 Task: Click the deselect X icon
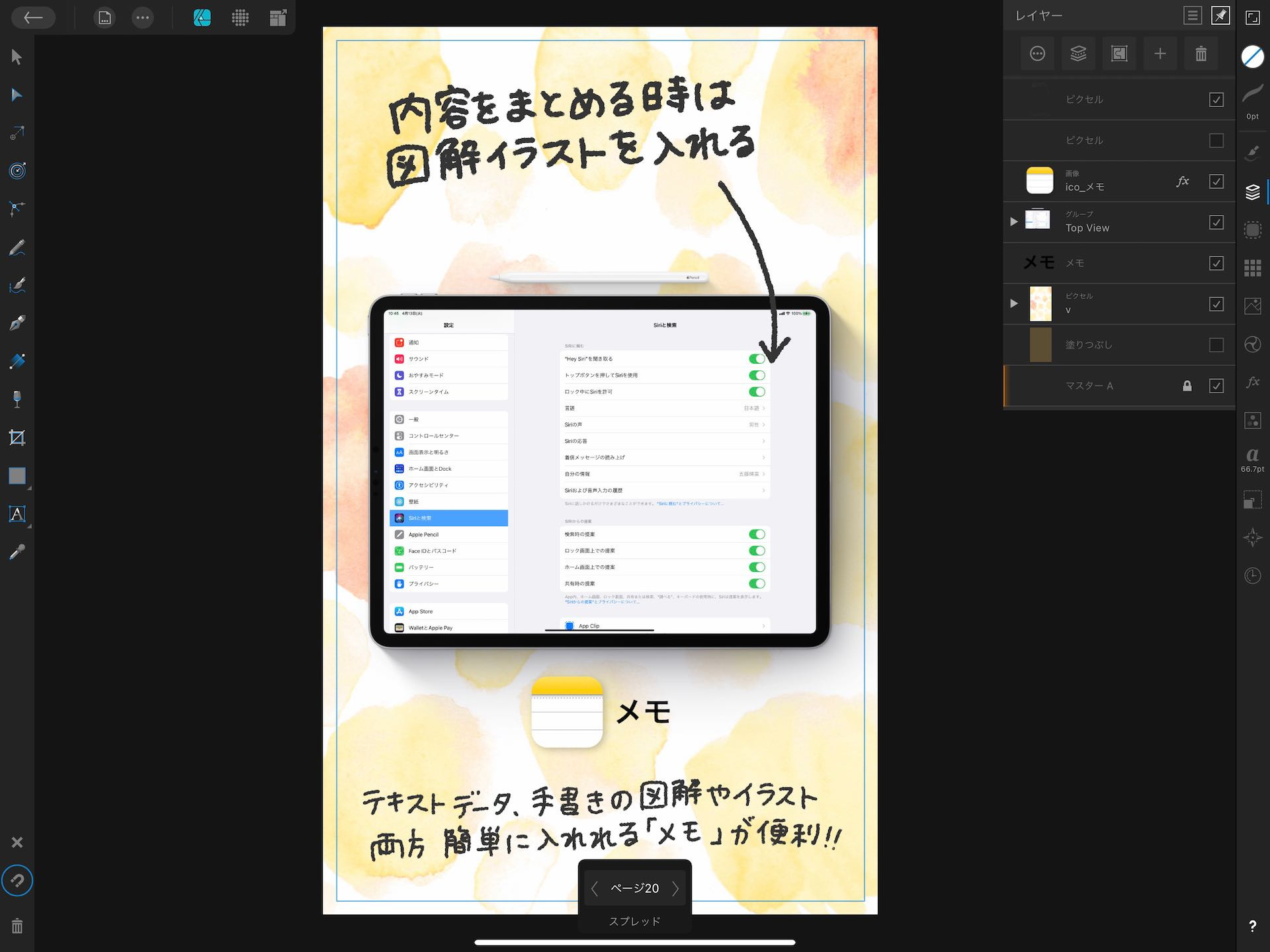click(17, 842)
